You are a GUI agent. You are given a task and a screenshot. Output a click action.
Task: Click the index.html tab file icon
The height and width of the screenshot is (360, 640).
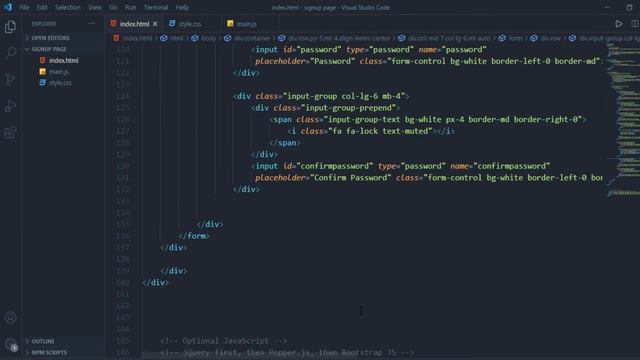click(x=113, y=24)
